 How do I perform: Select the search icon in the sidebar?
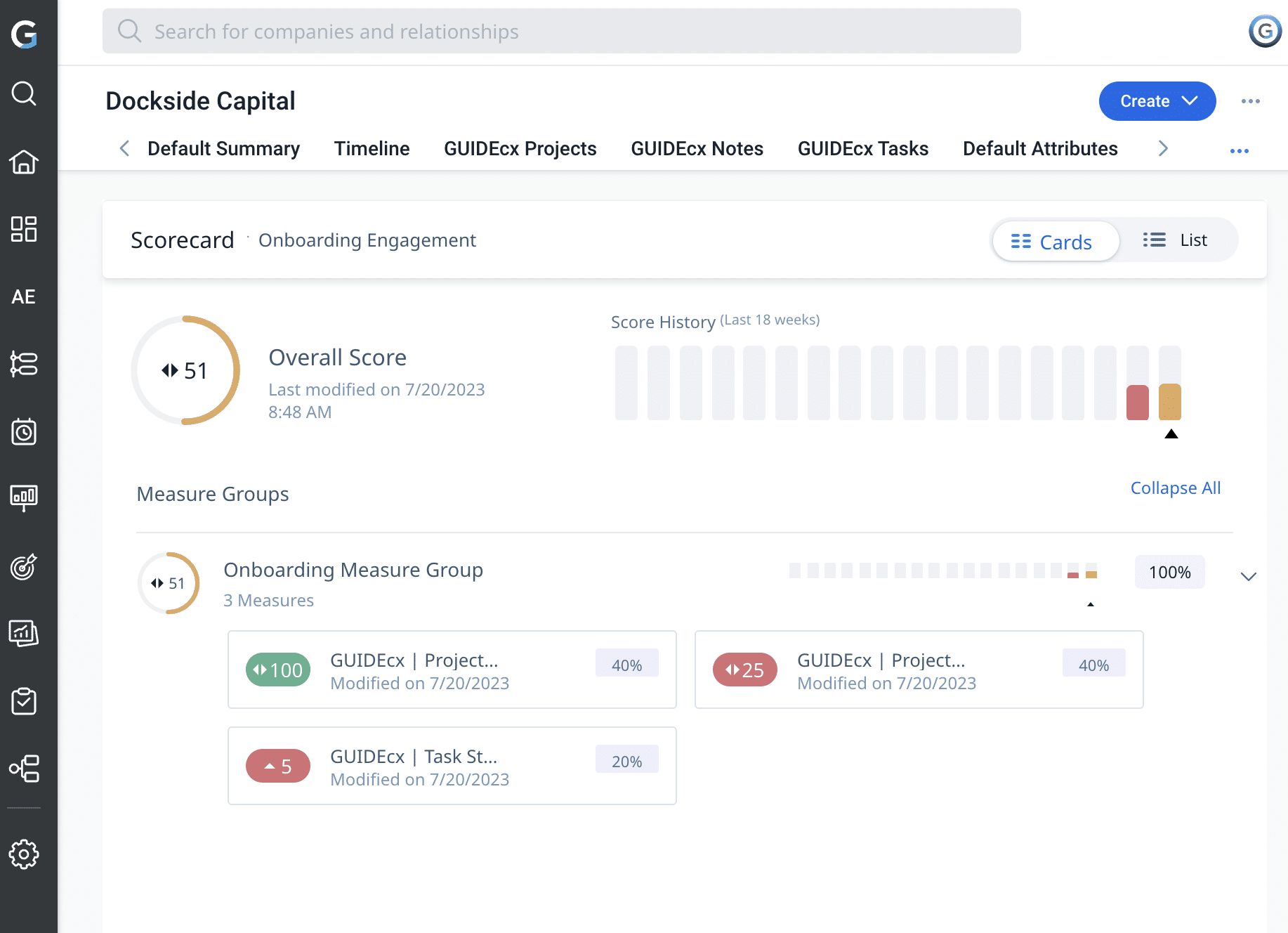pyautogui.click(x=24, y=94)
